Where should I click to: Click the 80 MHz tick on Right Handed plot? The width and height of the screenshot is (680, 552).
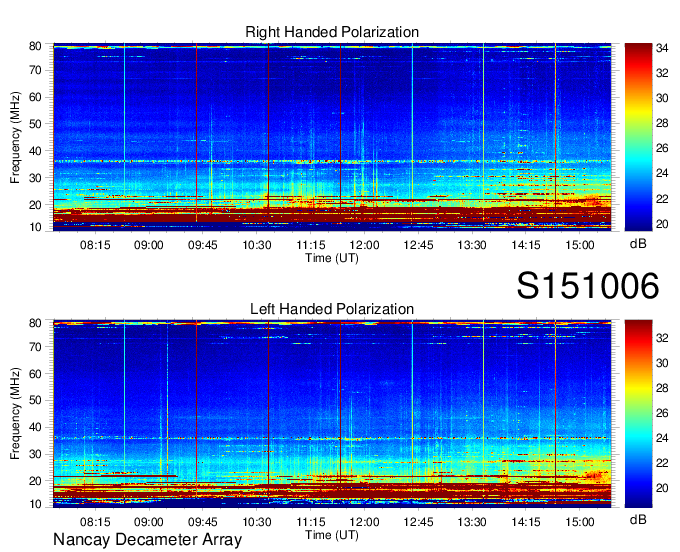tap(35, 46)
